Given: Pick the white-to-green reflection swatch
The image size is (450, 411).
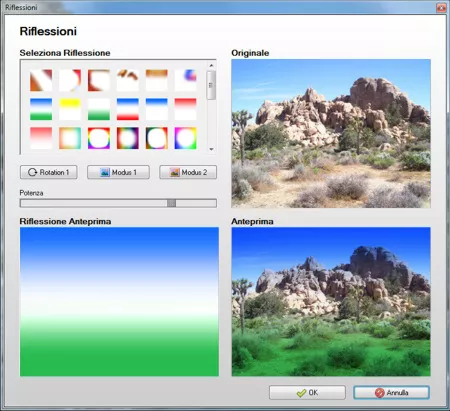Looking at the screenshot, I should 99,109.
